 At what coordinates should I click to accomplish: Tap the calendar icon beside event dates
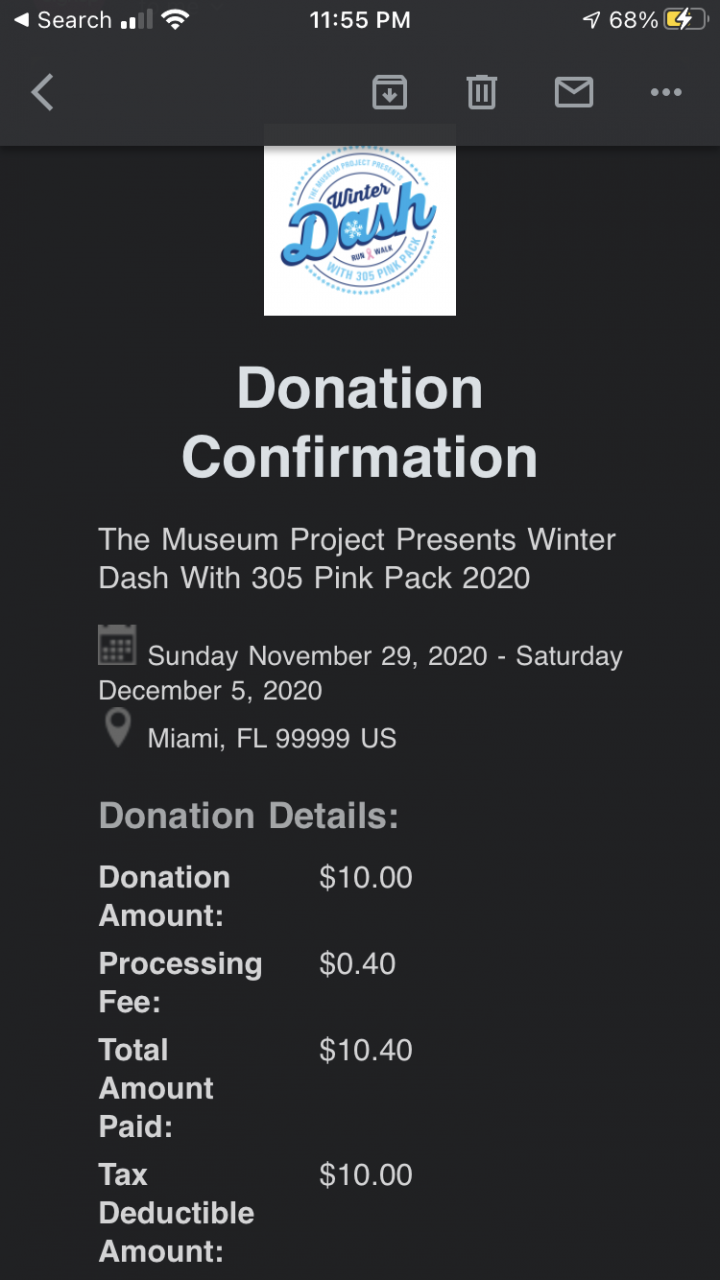117,645
